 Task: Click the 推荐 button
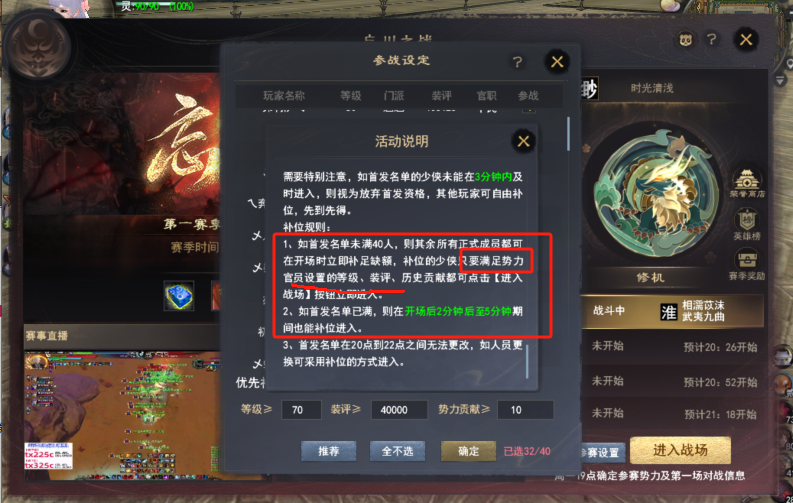click(x=329, y=451)
